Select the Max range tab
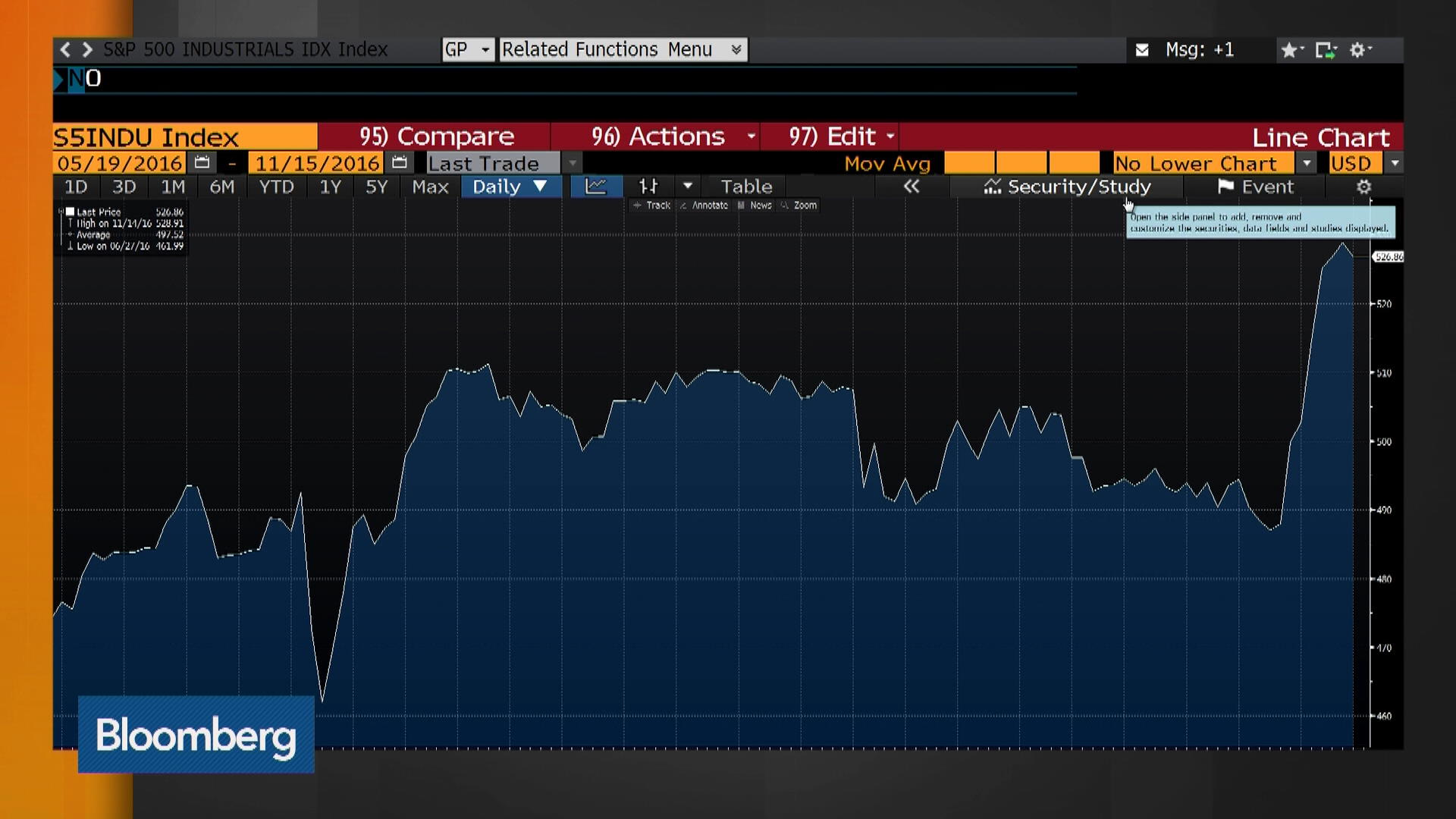 (430, 187)
